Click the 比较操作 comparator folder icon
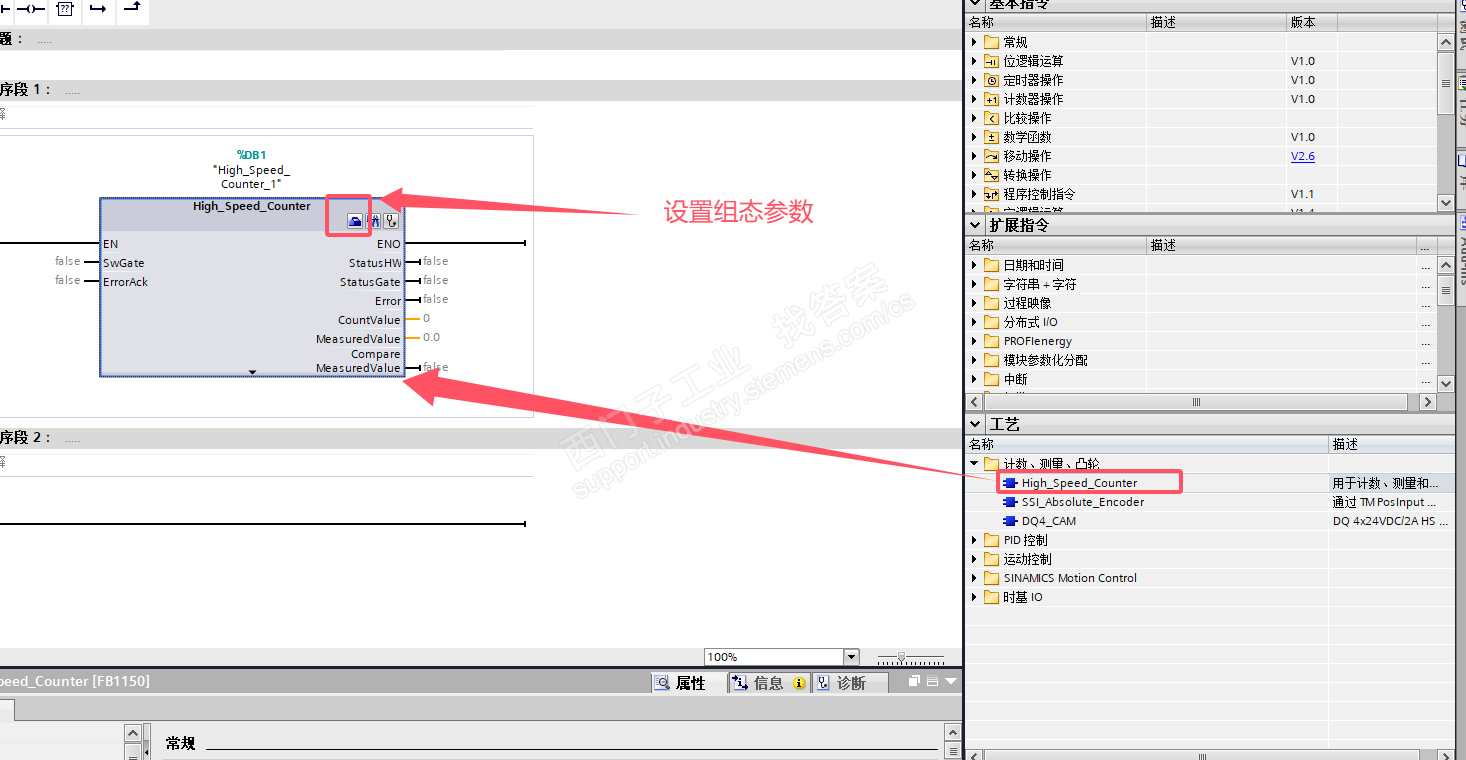Screen dimensions: 1466x760 992,118
